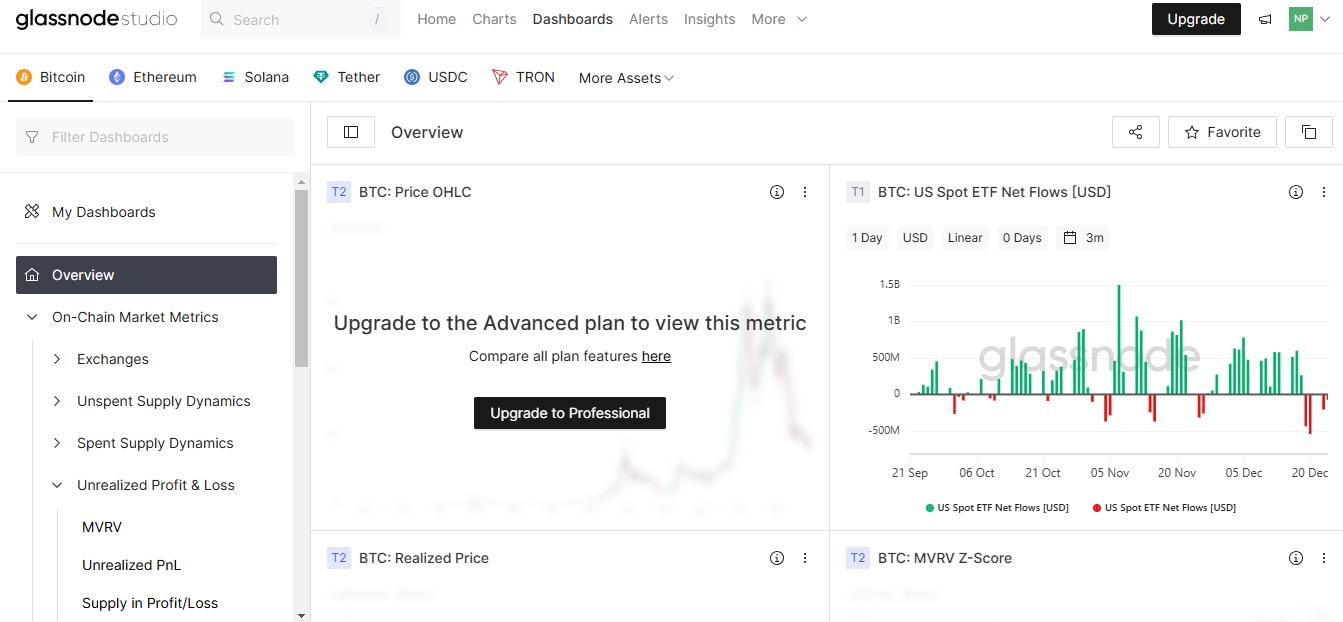Open options menu for BTC: MVRV Z-Score
This screenshot has height=622, width=1343.
click(x=1324, y=558)
